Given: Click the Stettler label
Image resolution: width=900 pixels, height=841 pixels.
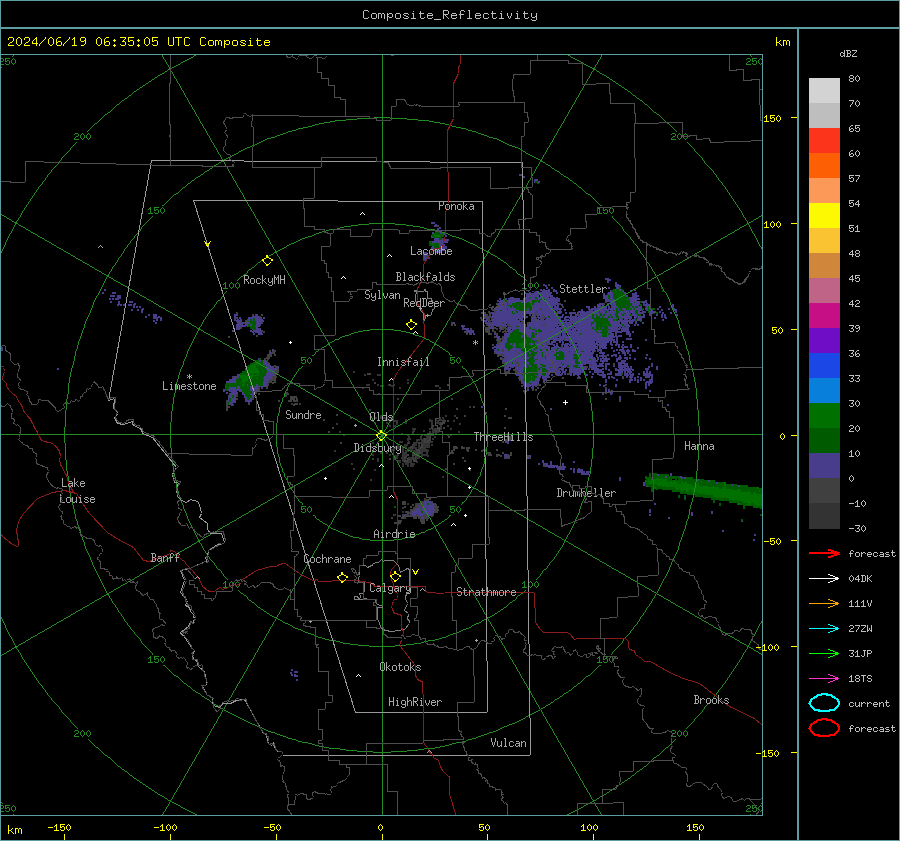Looking at the screenshot, I should click(583, 289).
